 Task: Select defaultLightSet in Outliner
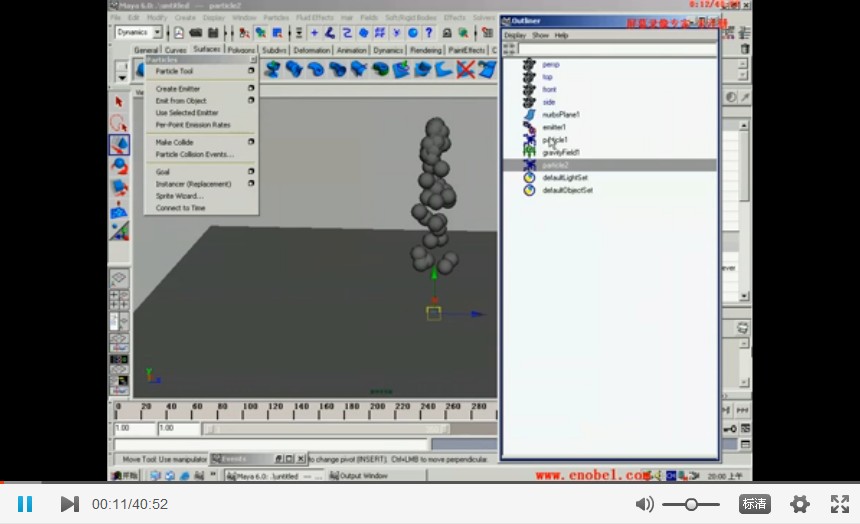[565, 178]
